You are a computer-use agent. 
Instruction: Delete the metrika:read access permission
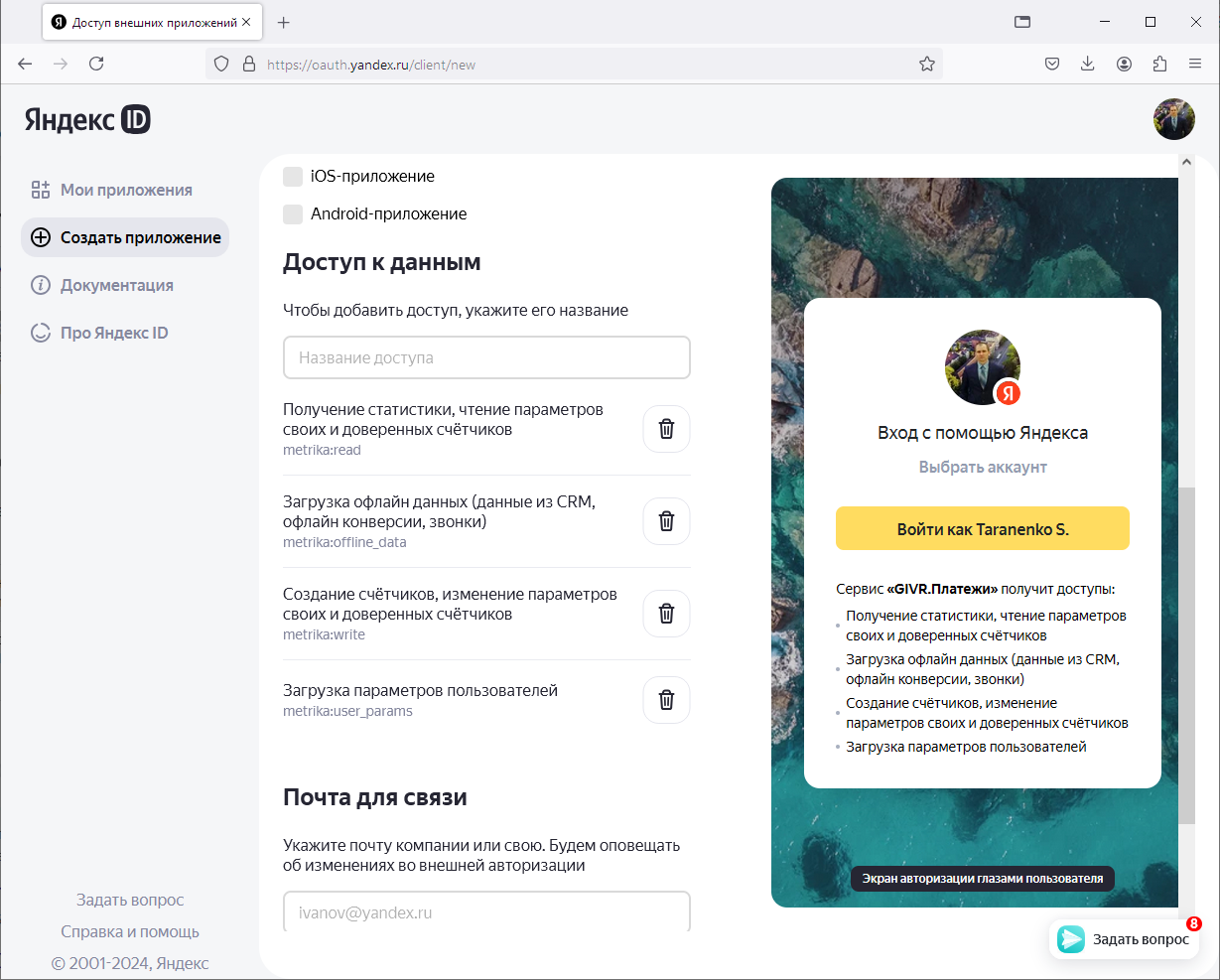point(666,429)
